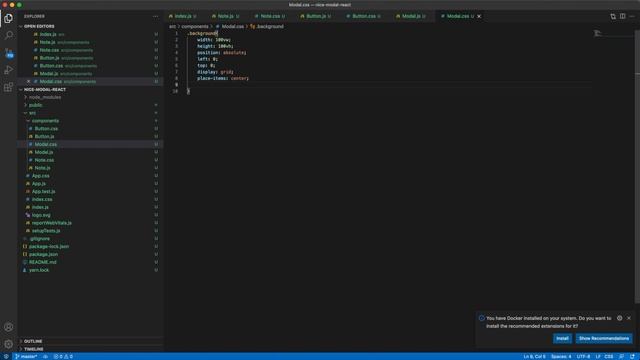Expand the Timeline section
The width and height of the screenshot is (640, 360).
(x=33, y=349)
